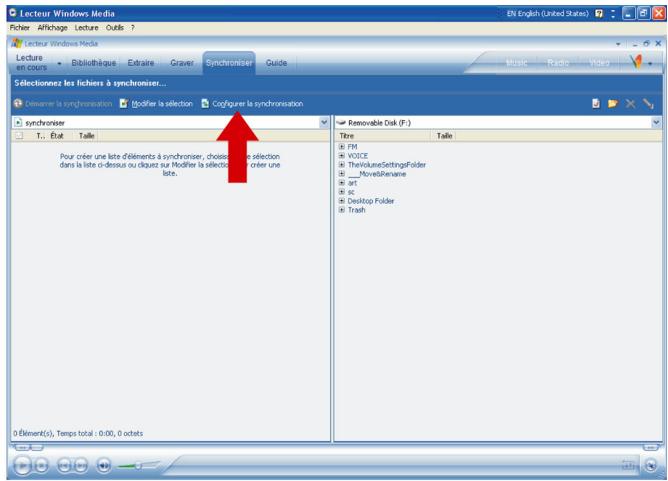Open the Outils menu
The image size is (668, 481).
pos(115,28)
